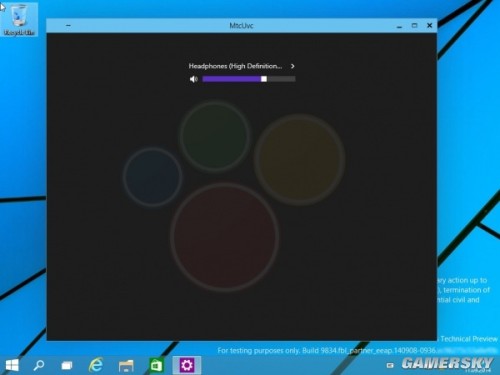Click the yellow circle in MtcUvc
The height and width of the screenshot is (375, 500).
[x=299, y=159]
